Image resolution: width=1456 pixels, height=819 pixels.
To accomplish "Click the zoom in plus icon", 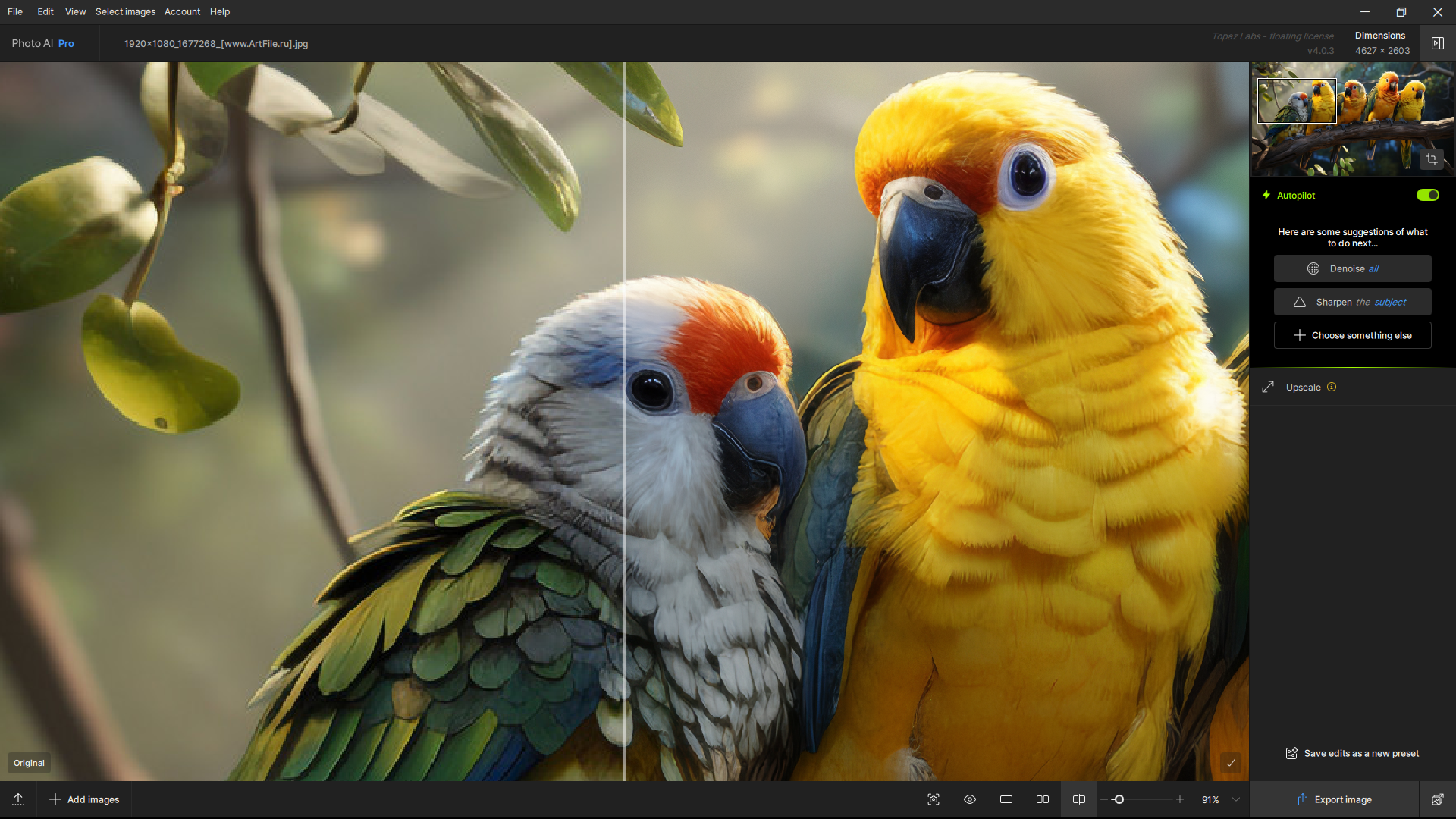I will (x=1180, y=799).
